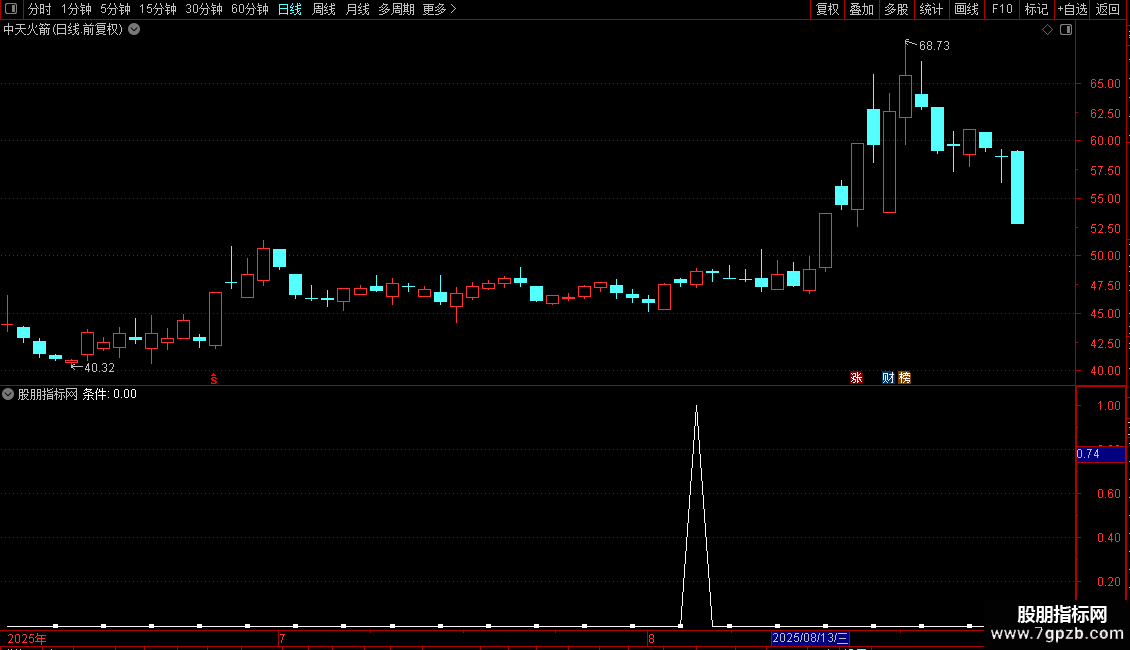
Task: Select the 1分钟 period
Action: coord(76,9)
